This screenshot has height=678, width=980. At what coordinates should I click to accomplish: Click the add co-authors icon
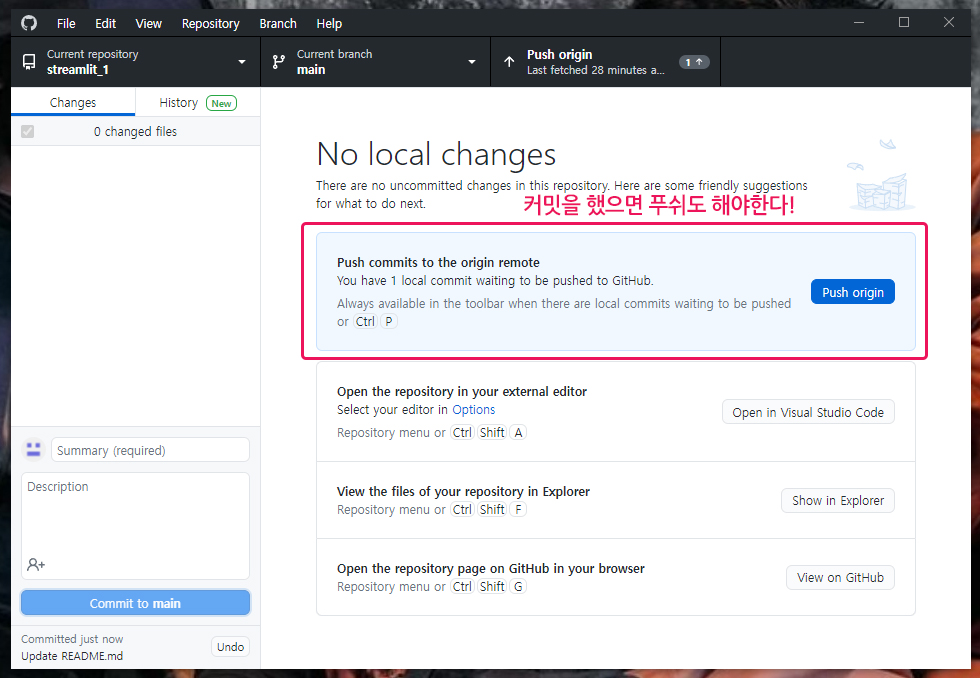pyautogui.click(x=36, y=564)
